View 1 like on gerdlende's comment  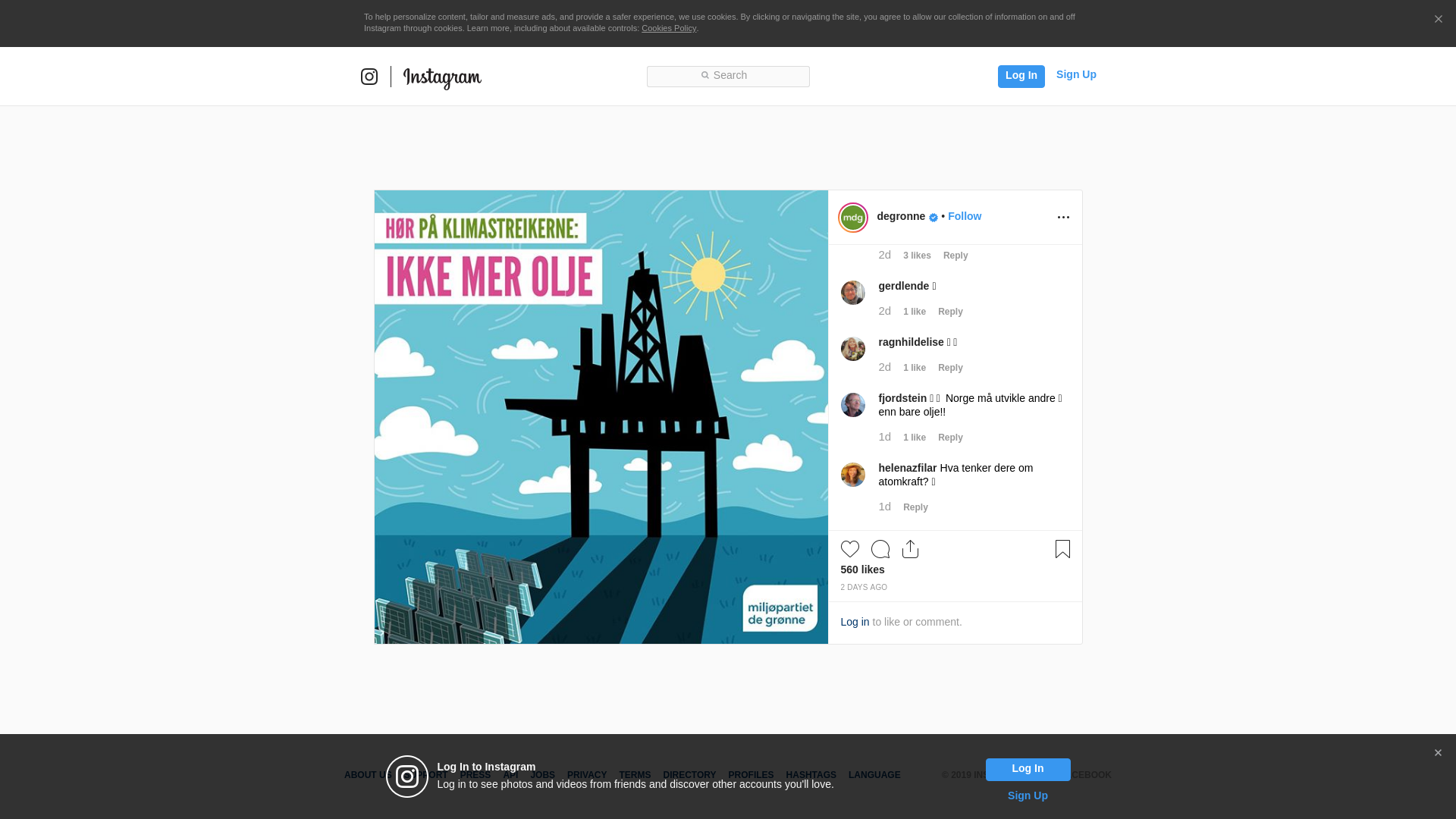point(915,312)
